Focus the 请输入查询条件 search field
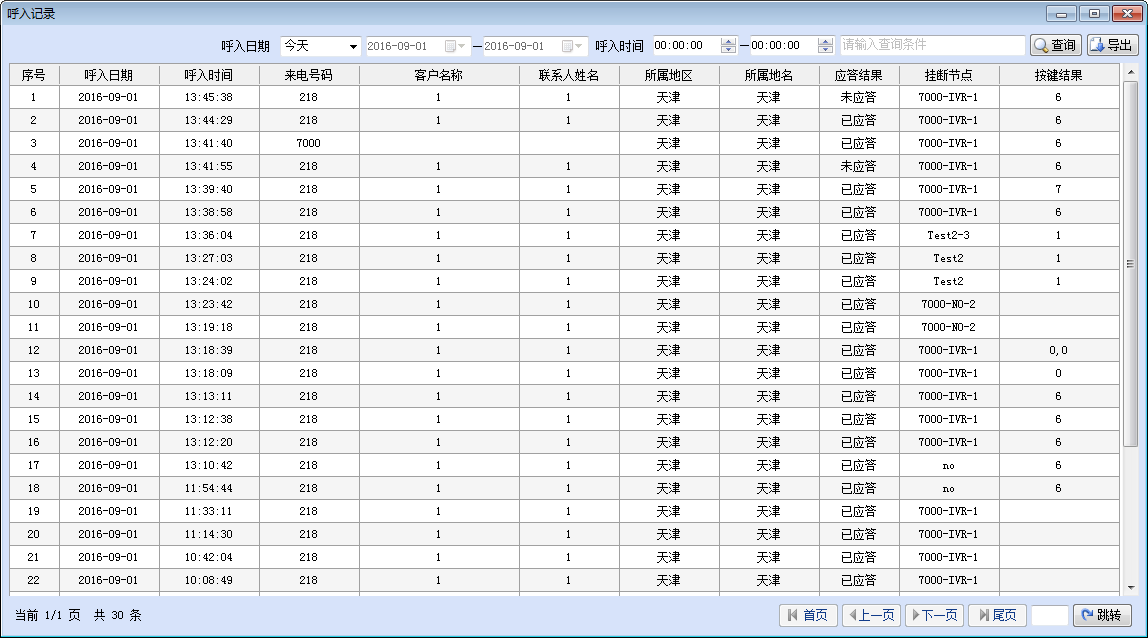The image size is (1148, 638). 932,45
